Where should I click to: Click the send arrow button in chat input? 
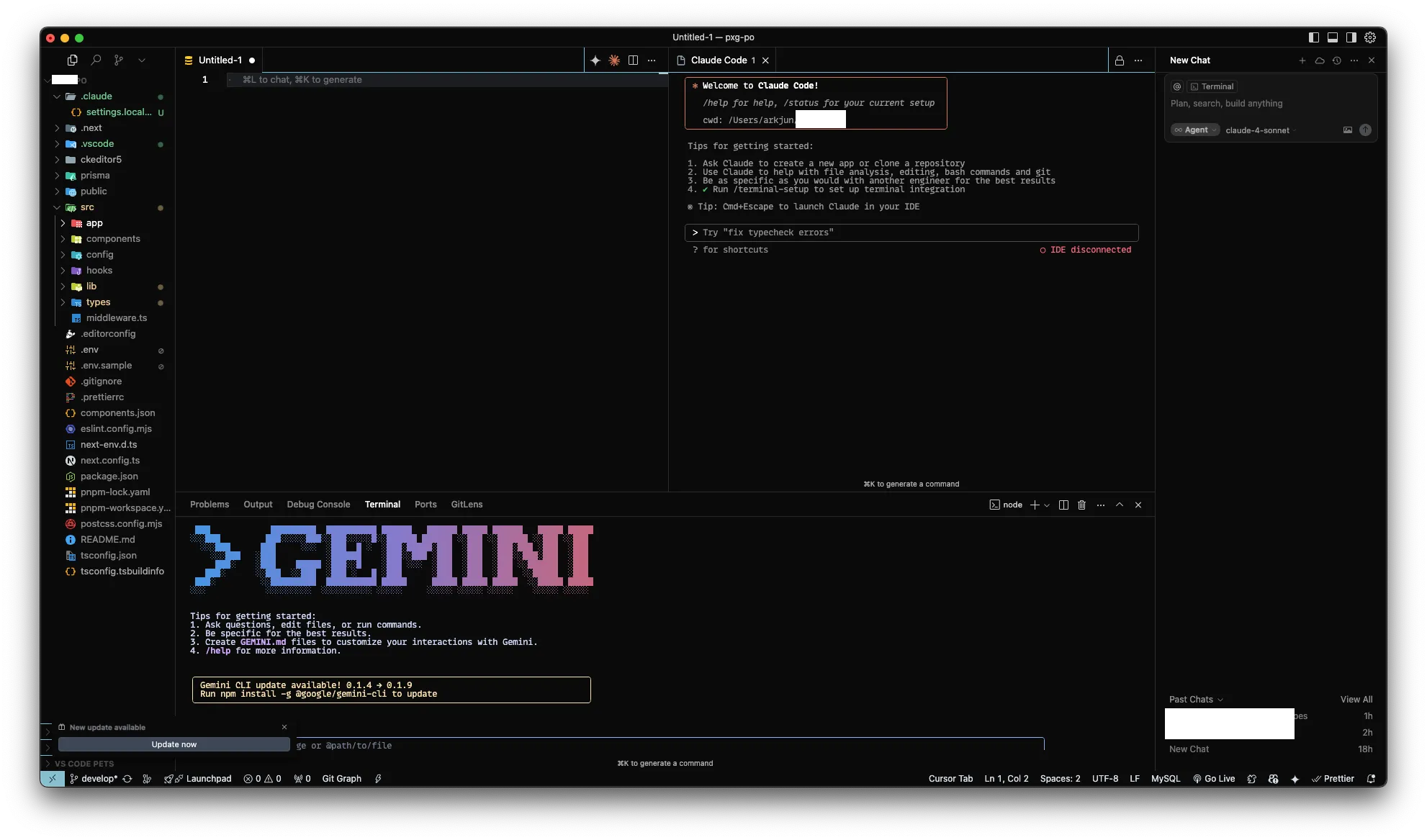[x=1365, y=130]
